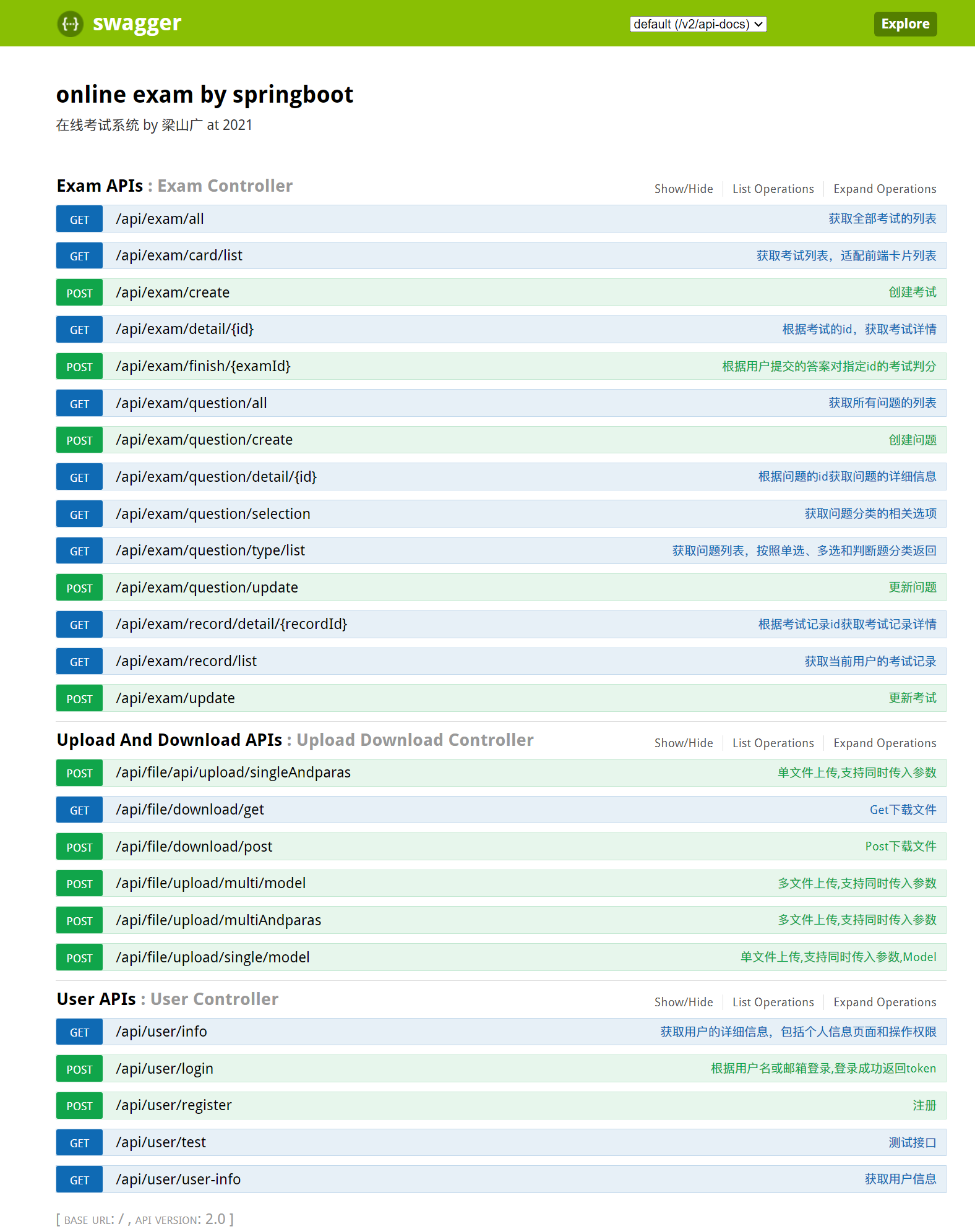Screen dimensions: 975x1232
Task: Click POST badge for /api/exam/finish/{examId}
Action: tap(79, 367)
